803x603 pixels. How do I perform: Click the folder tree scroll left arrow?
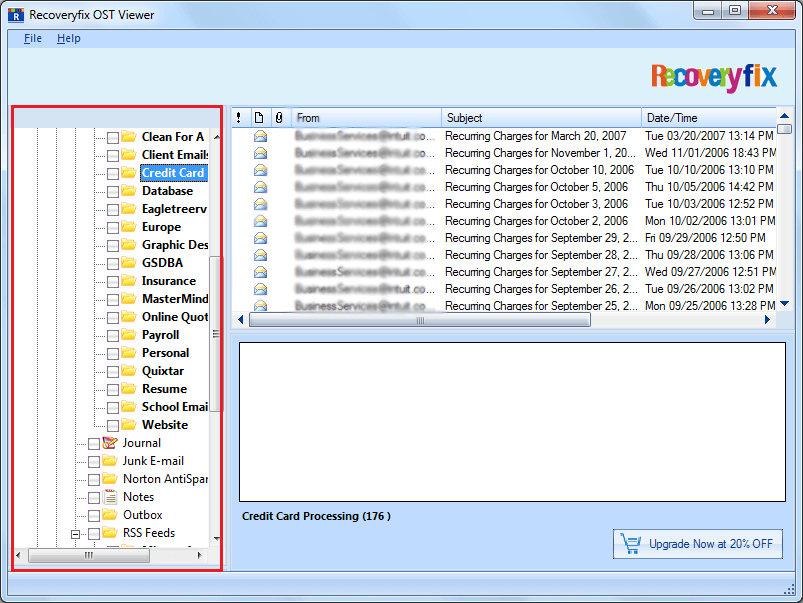coord(18,555)
